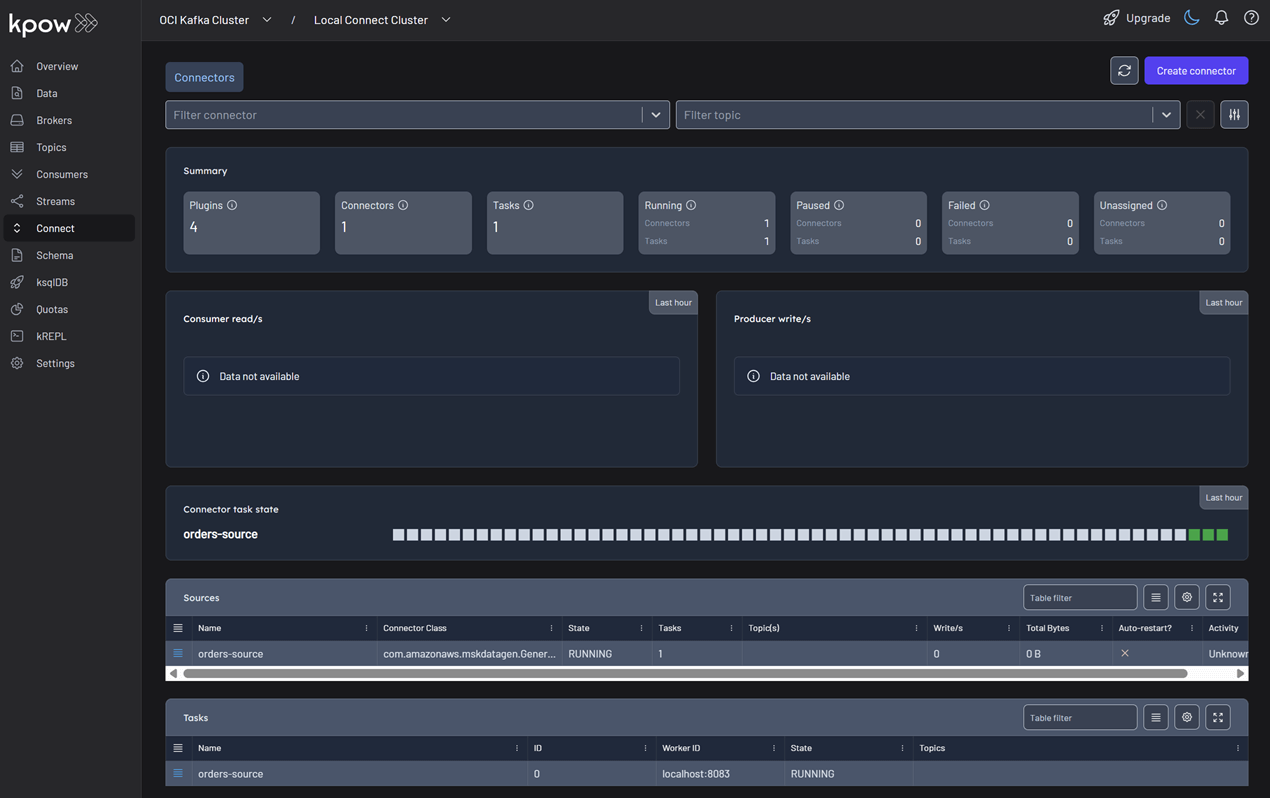Click the notifications bell icon
The height and width of the screenshot is (798, 1270).
[x=1221, y=18]
